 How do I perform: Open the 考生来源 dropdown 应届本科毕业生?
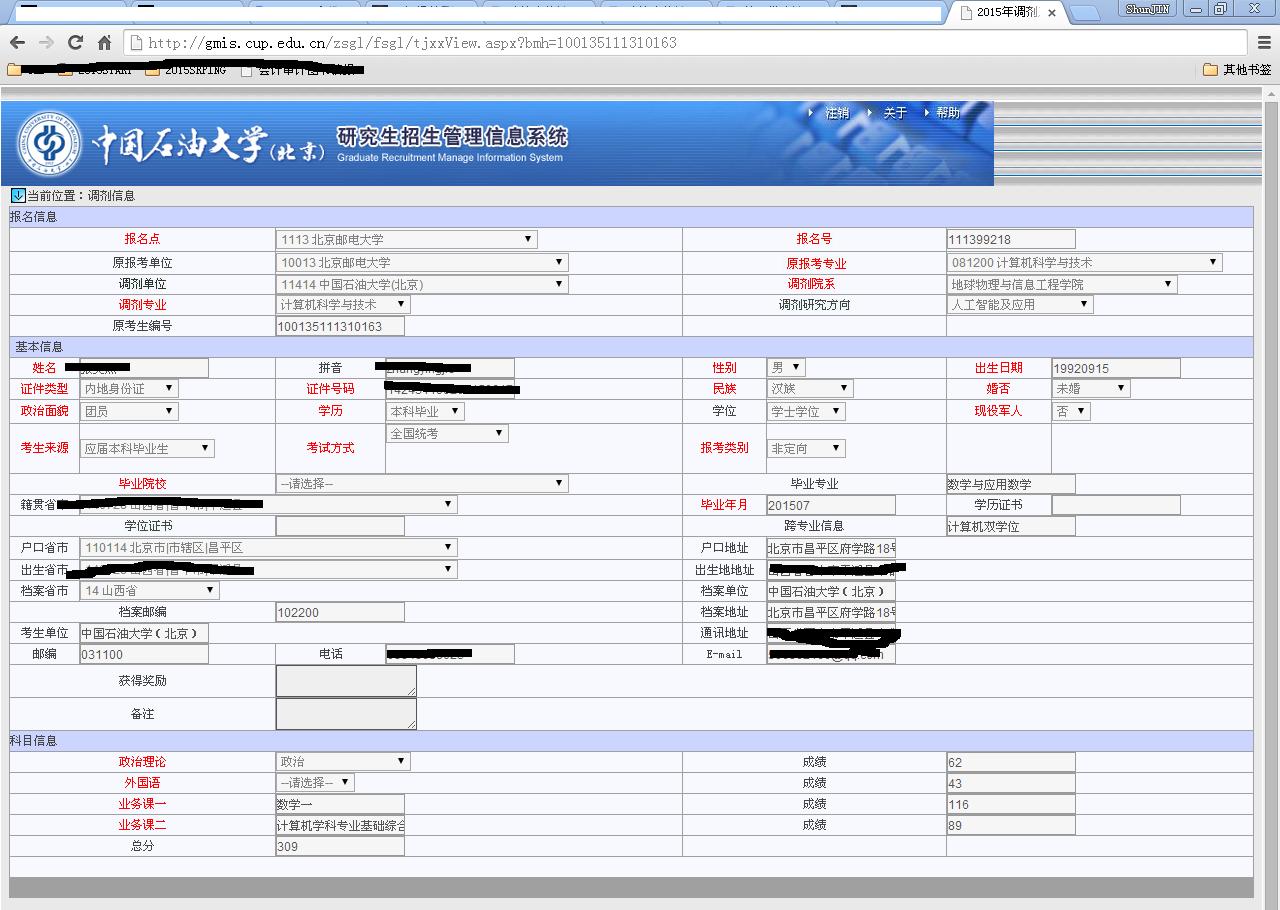(x=147, y=449)
